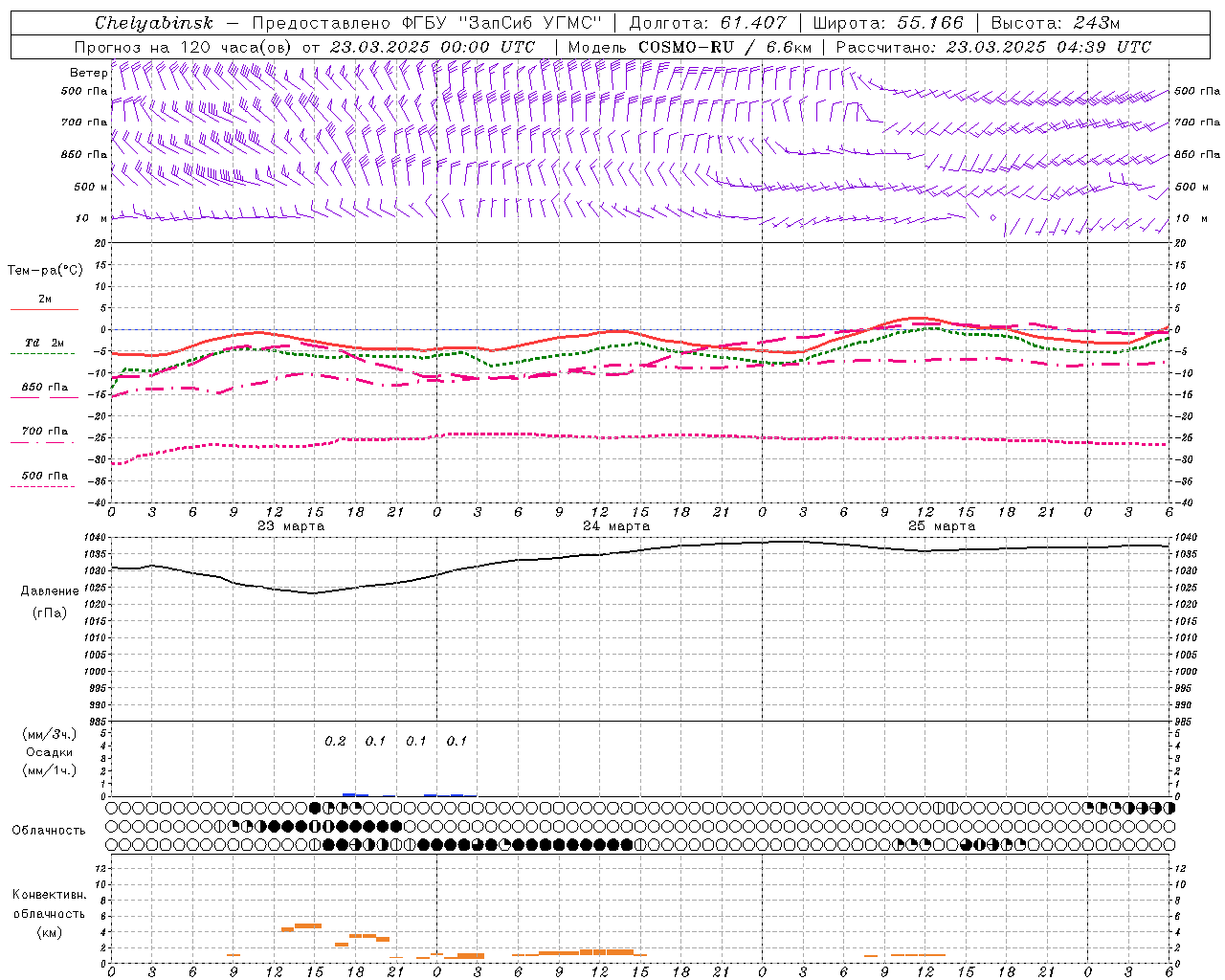The image size is (1225, 980).
Task: Click the "Прогноз на 120 часа(ов)" forecast header
Action: [x=184, y=47]
